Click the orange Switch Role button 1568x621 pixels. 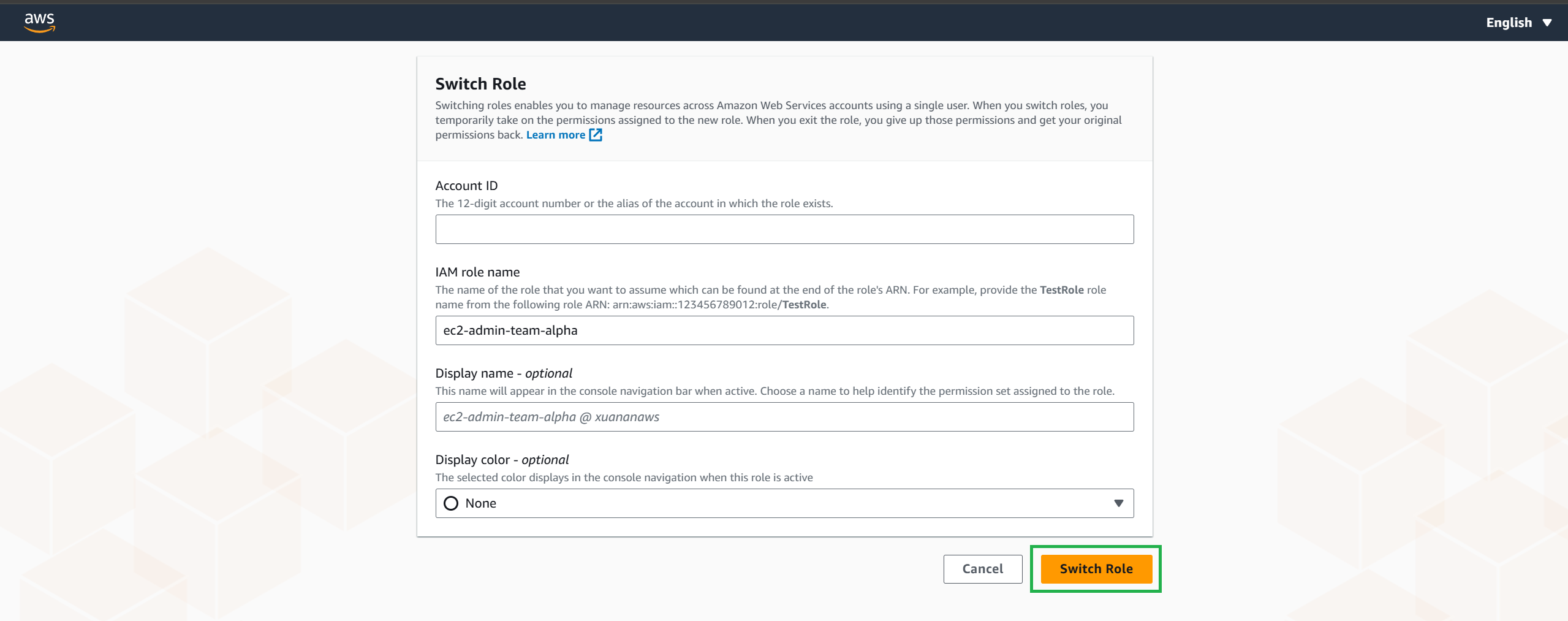pos(1096,569)
